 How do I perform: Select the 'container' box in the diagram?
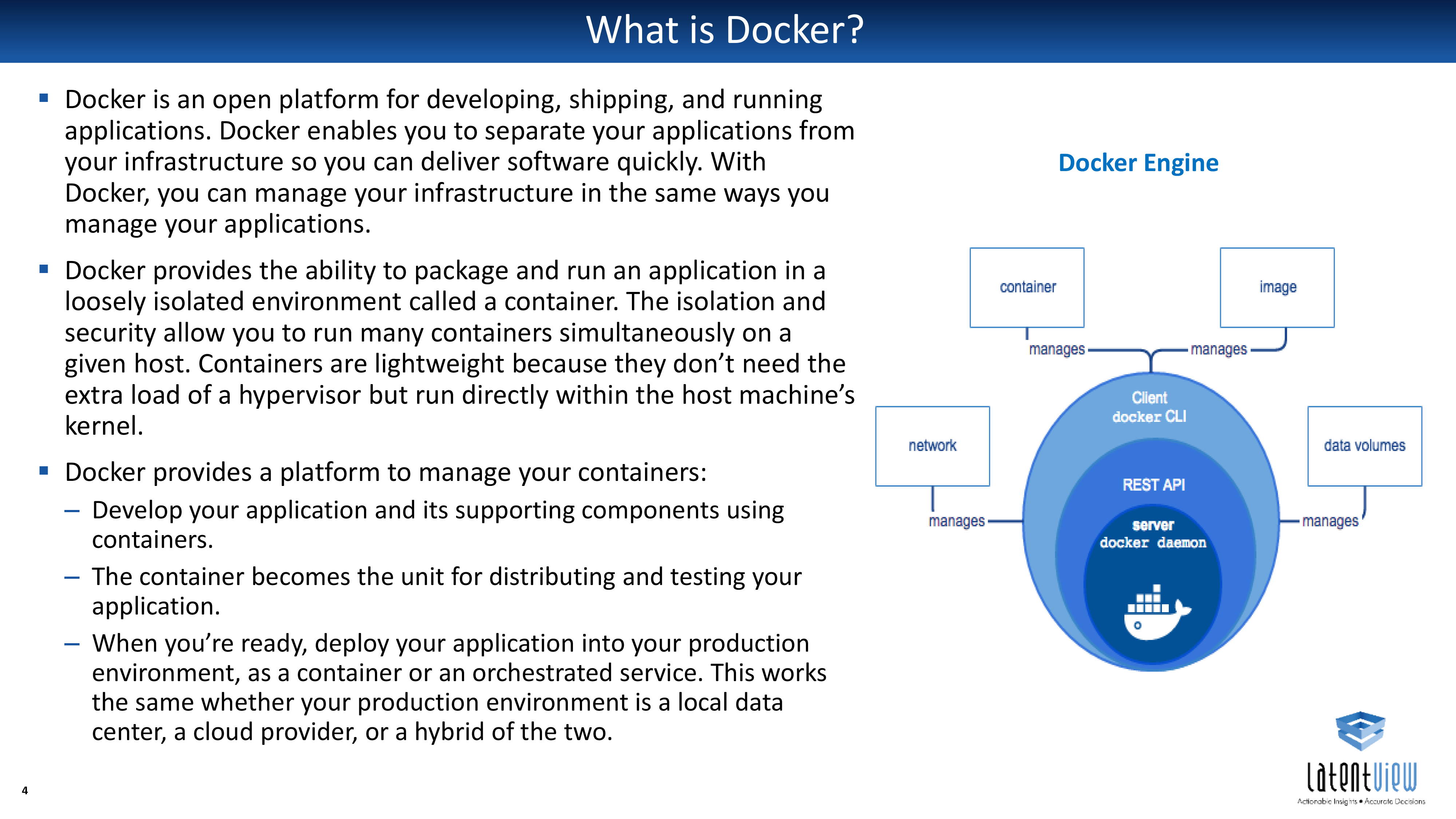coord(1027,288)
